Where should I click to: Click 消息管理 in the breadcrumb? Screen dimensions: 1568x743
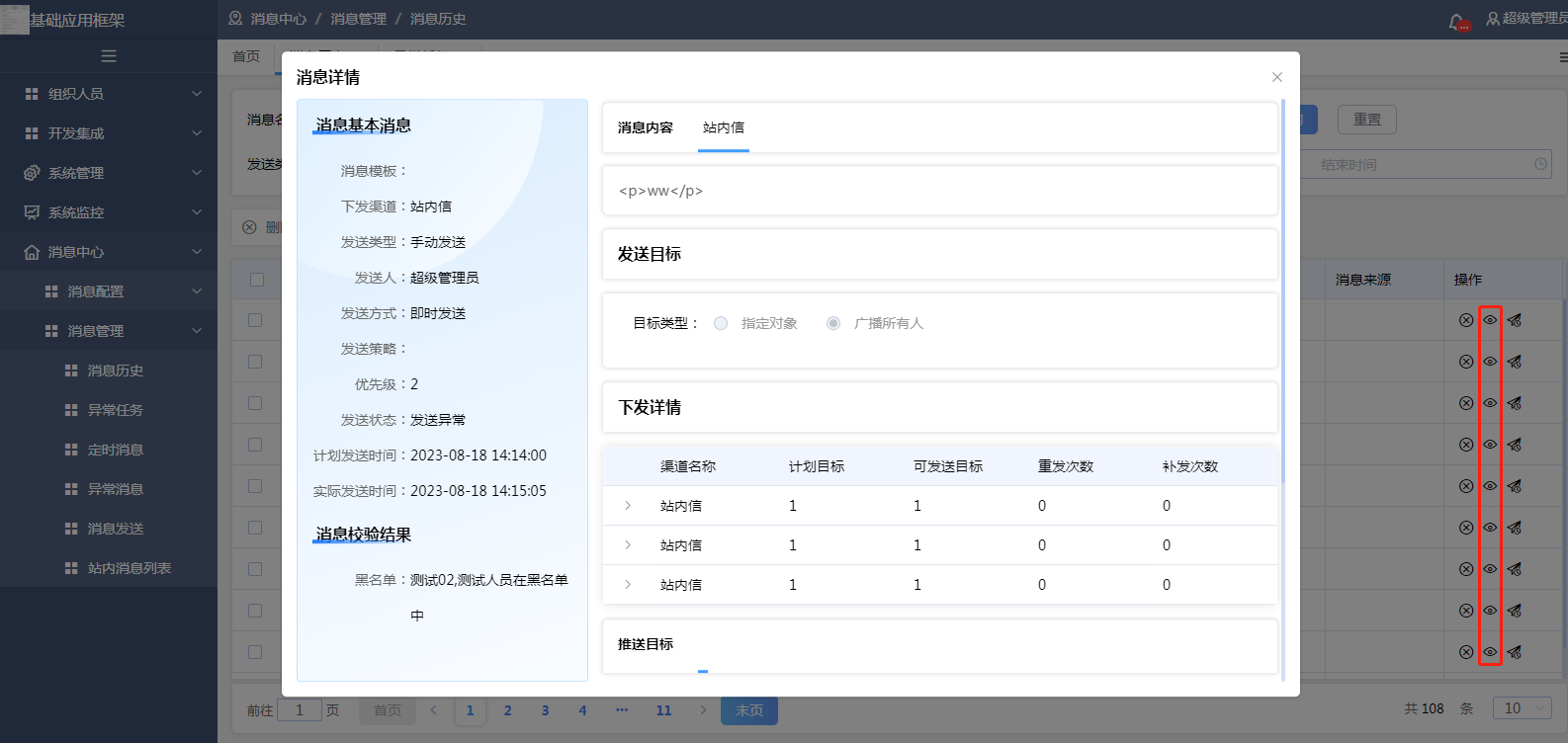[359, 19]
